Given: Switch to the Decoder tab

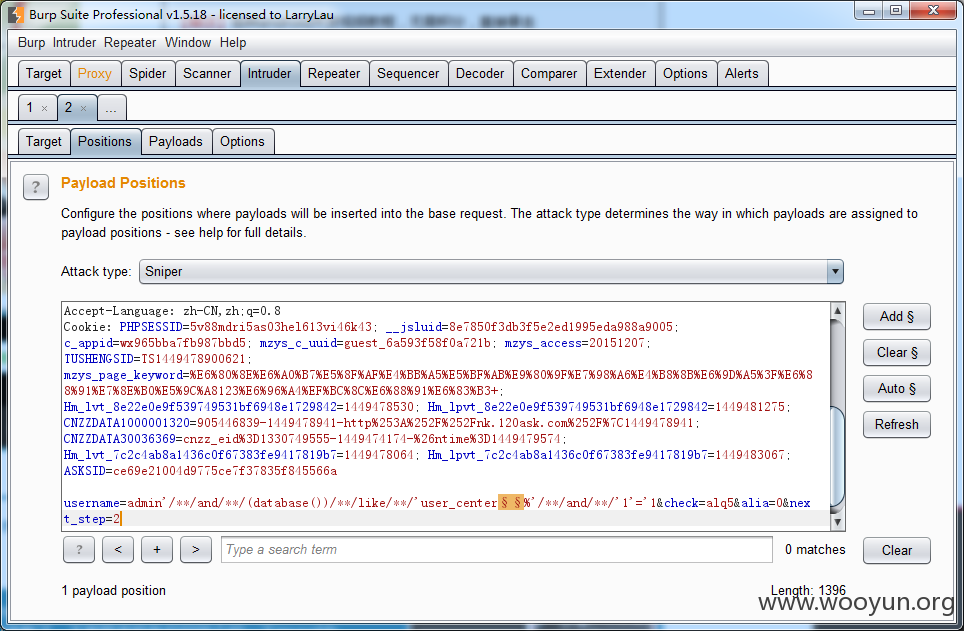Looking at the screenshot, I should click(480, 74).
